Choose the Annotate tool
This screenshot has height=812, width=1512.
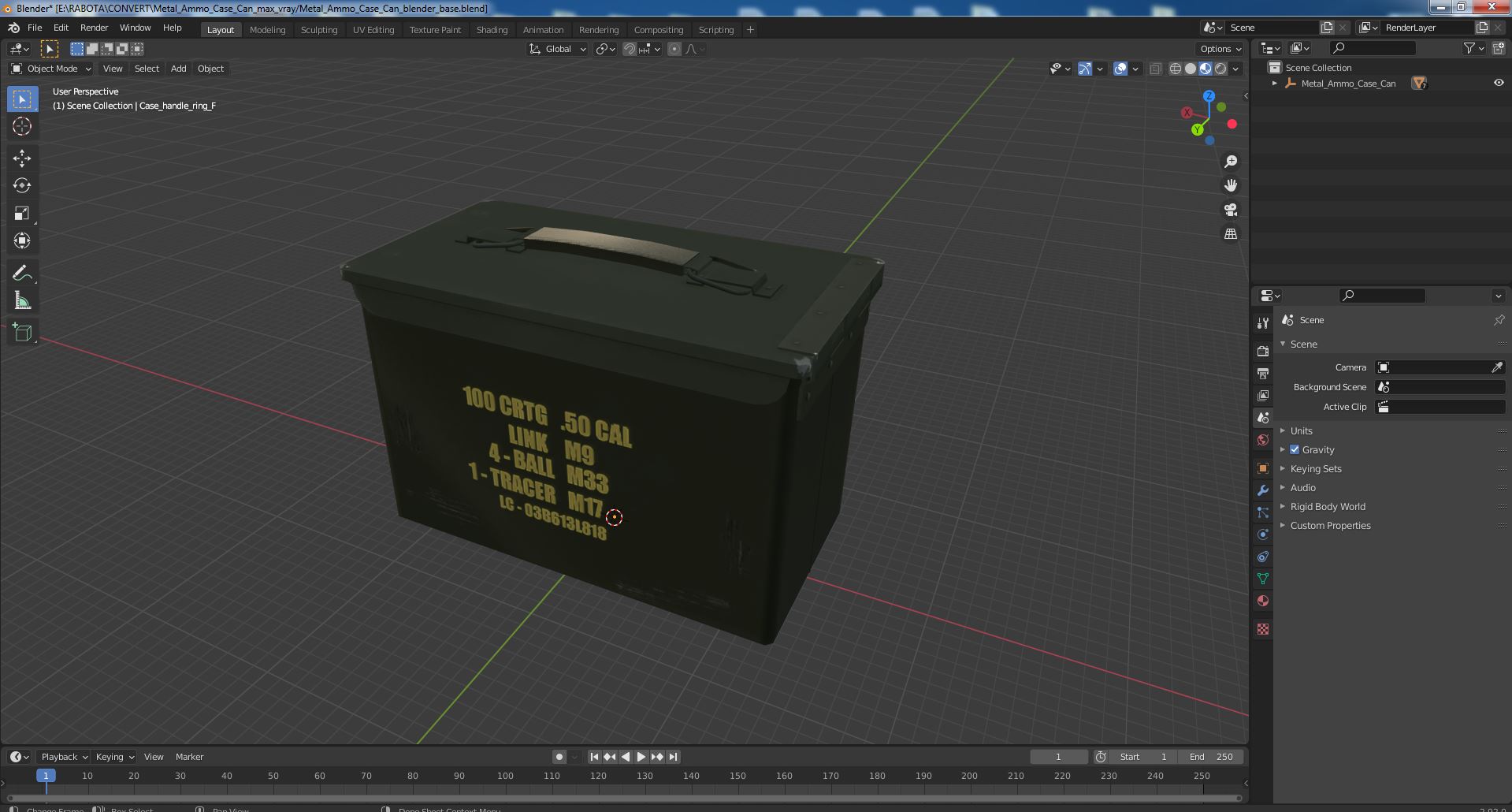point(22,273)
